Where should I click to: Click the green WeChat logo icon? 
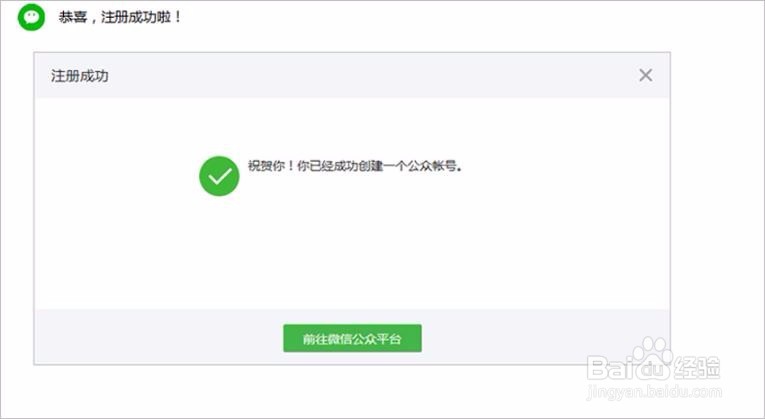pyautogui.click(x=31, y=17)
